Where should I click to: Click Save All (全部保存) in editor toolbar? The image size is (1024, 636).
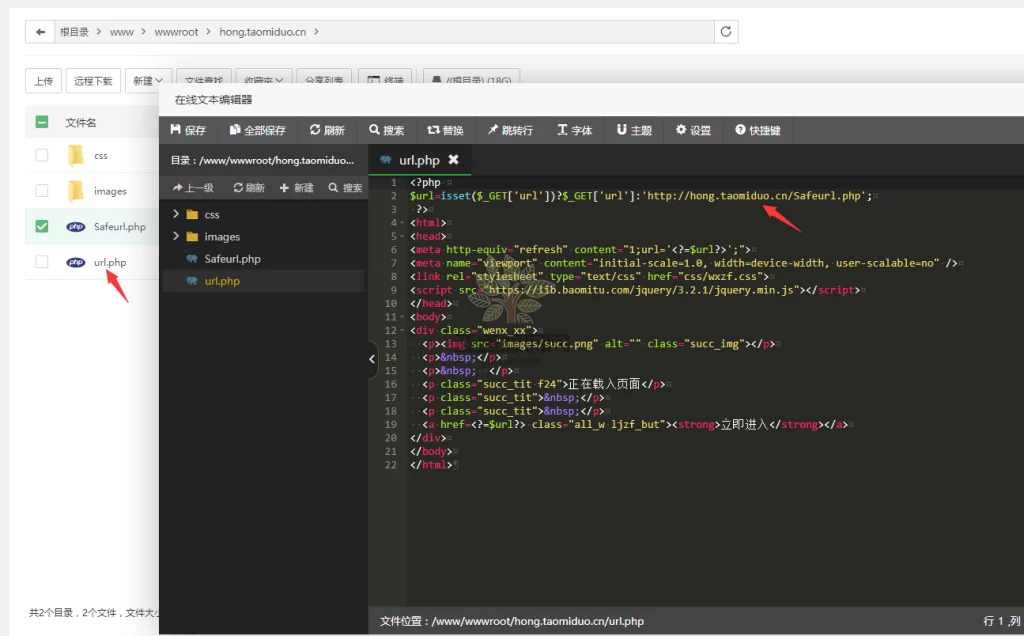point(258,130)
